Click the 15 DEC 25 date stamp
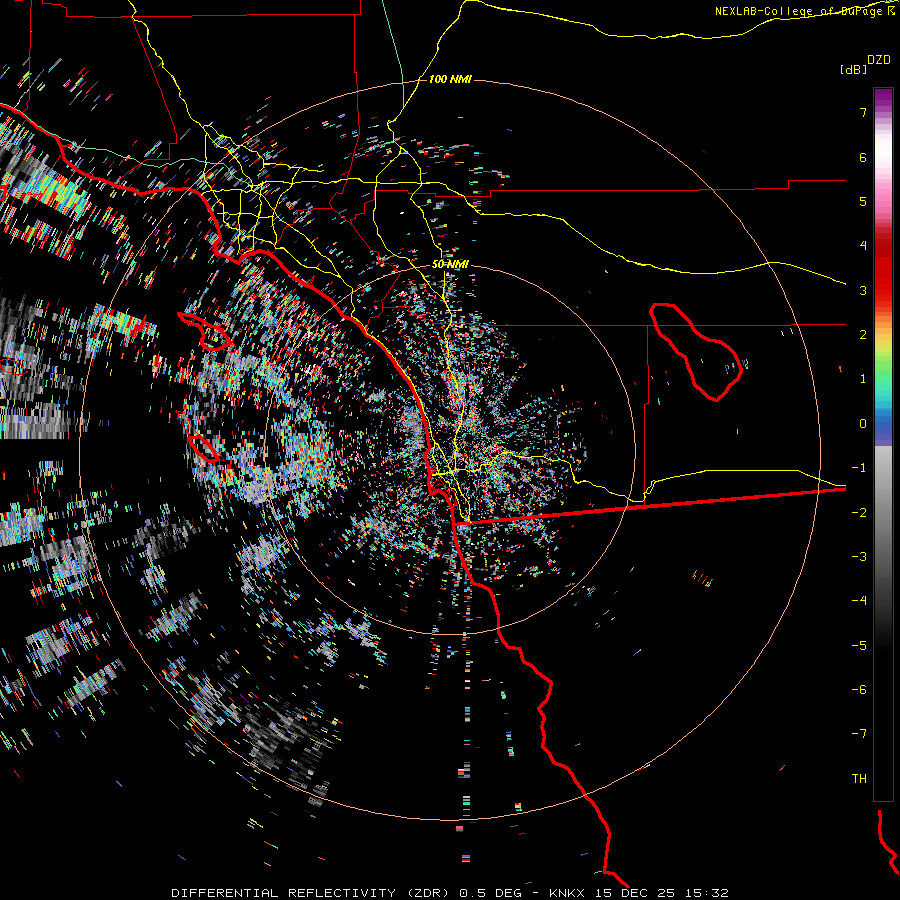 tap(636, 893)
